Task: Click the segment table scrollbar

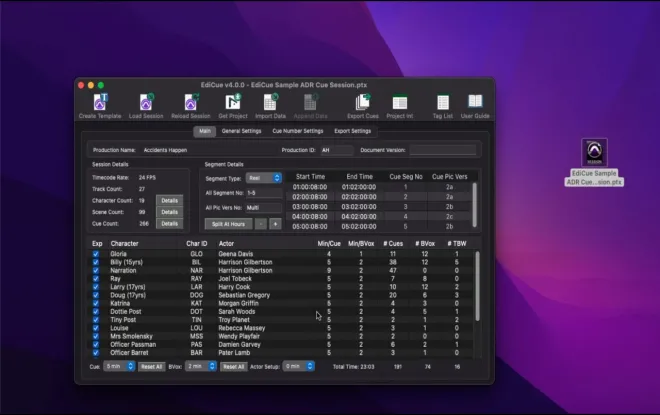Action: coord(475,205)
